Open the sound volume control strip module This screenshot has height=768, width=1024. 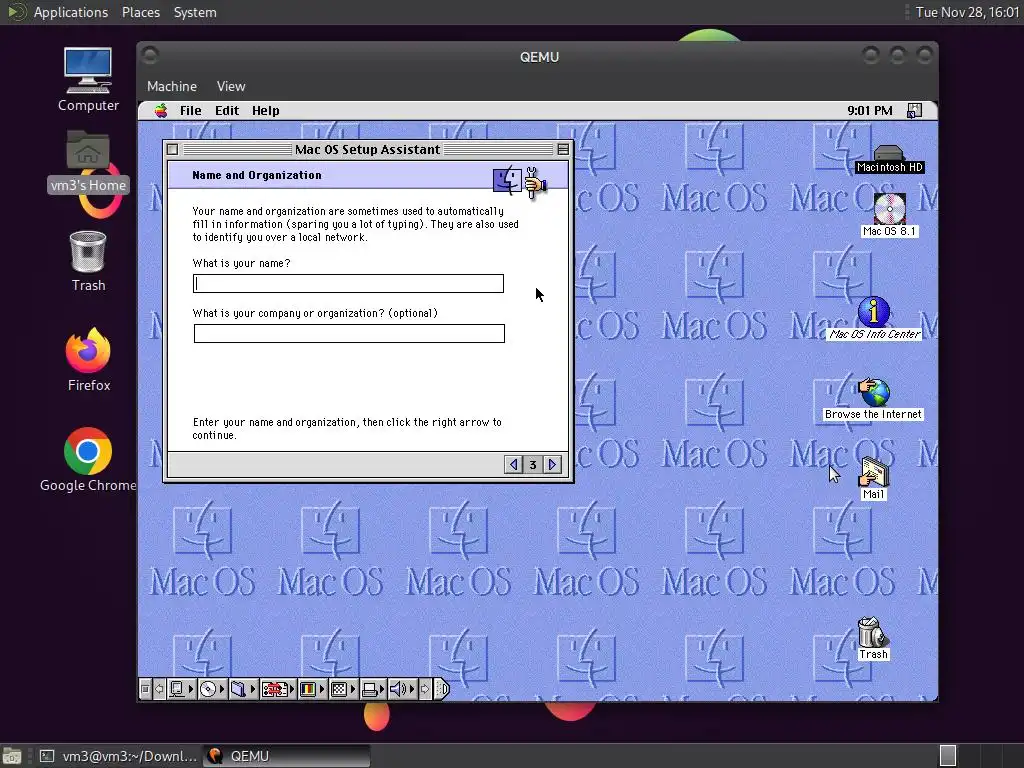pos(402,689)
